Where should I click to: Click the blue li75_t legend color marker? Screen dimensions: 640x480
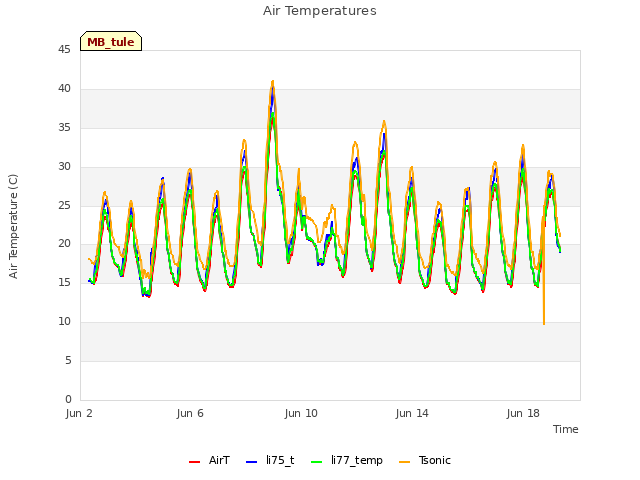tap(252, 462)
